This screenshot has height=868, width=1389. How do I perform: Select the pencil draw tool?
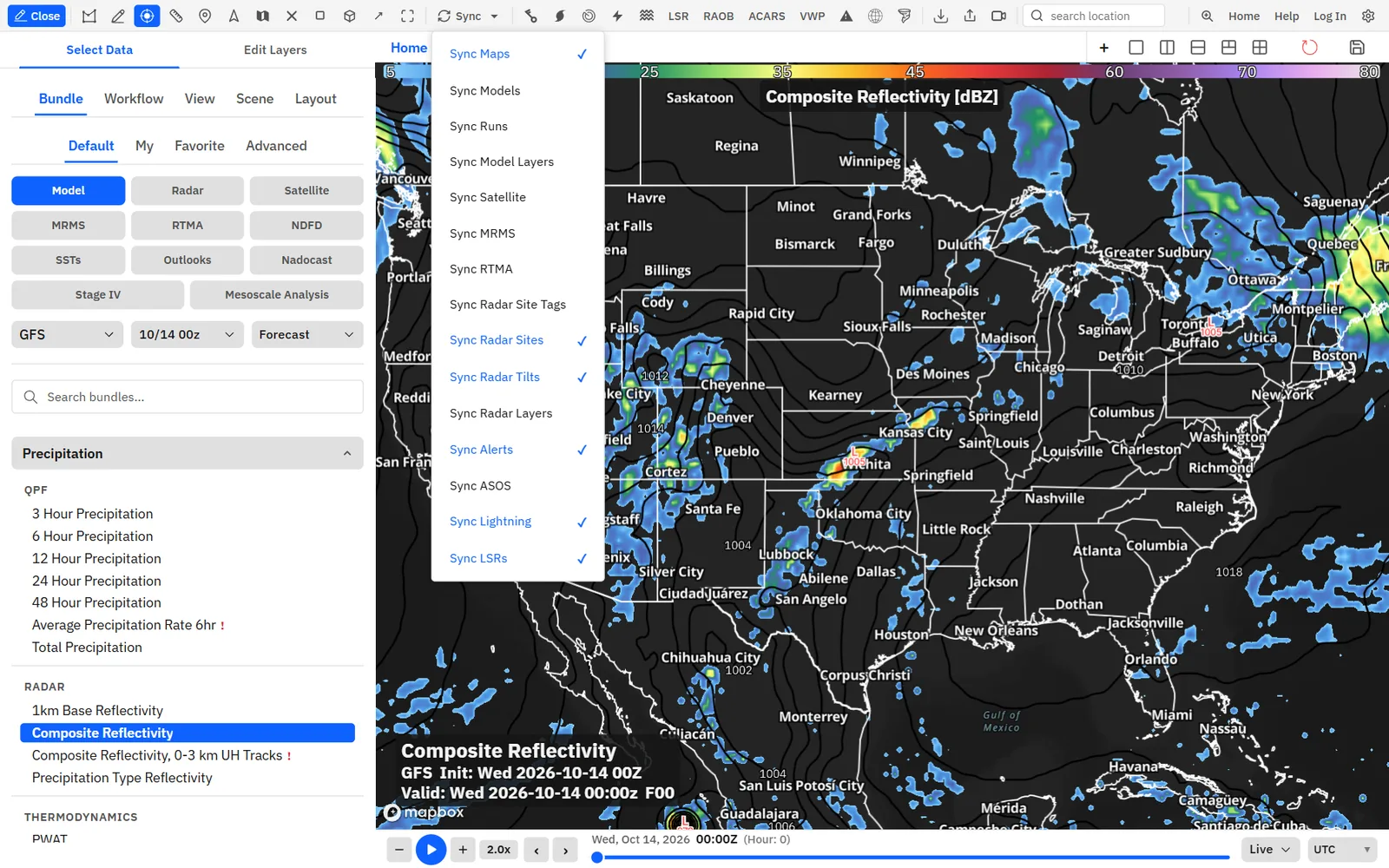[118, 16]
